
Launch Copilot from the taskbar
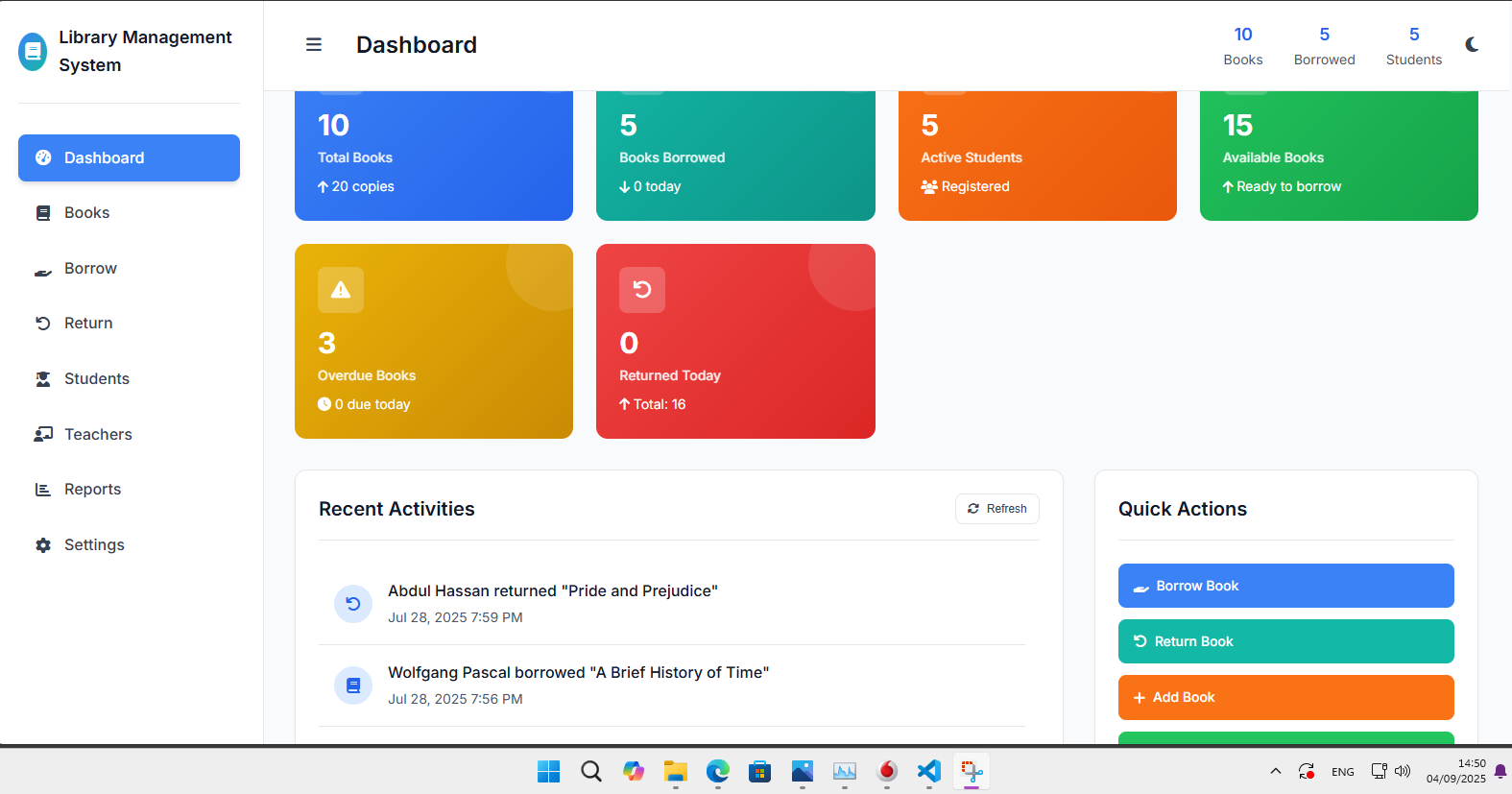tap(634, 772)
